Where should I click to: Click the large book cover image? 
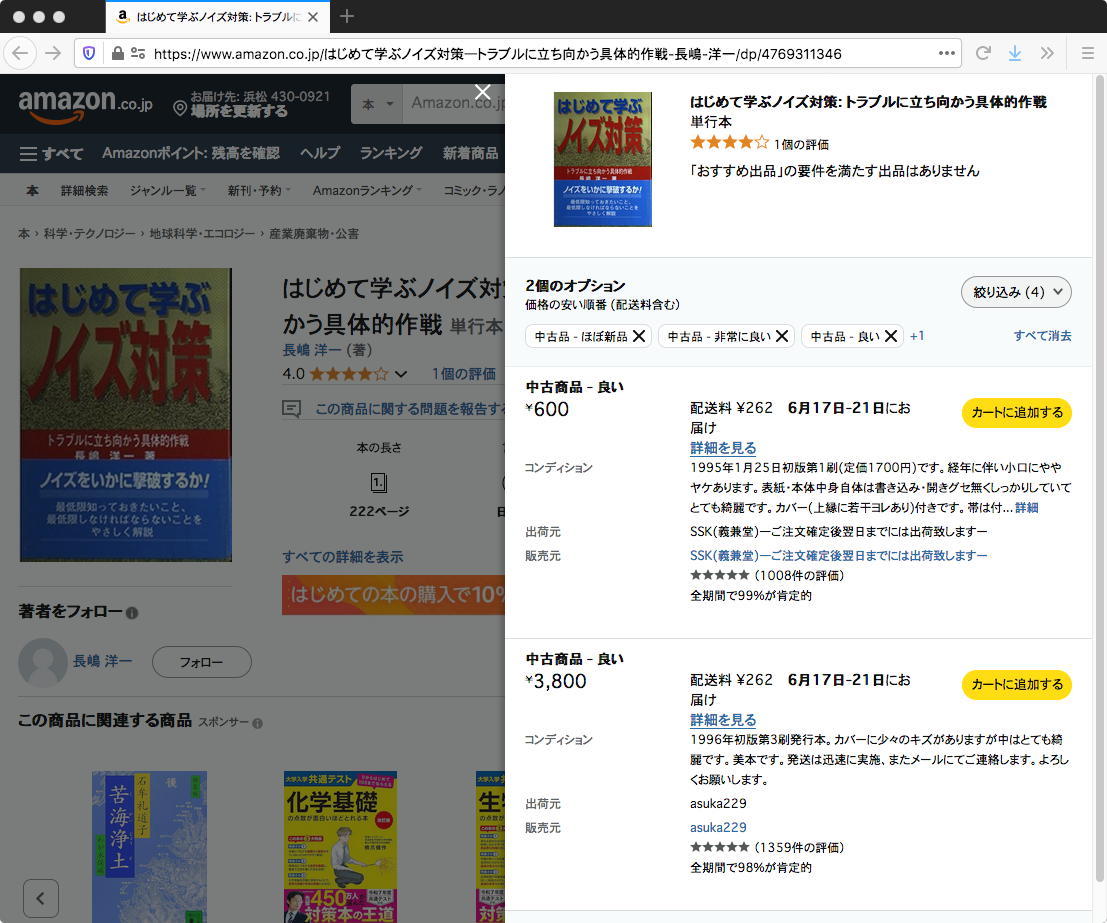[x=126, y=415]
